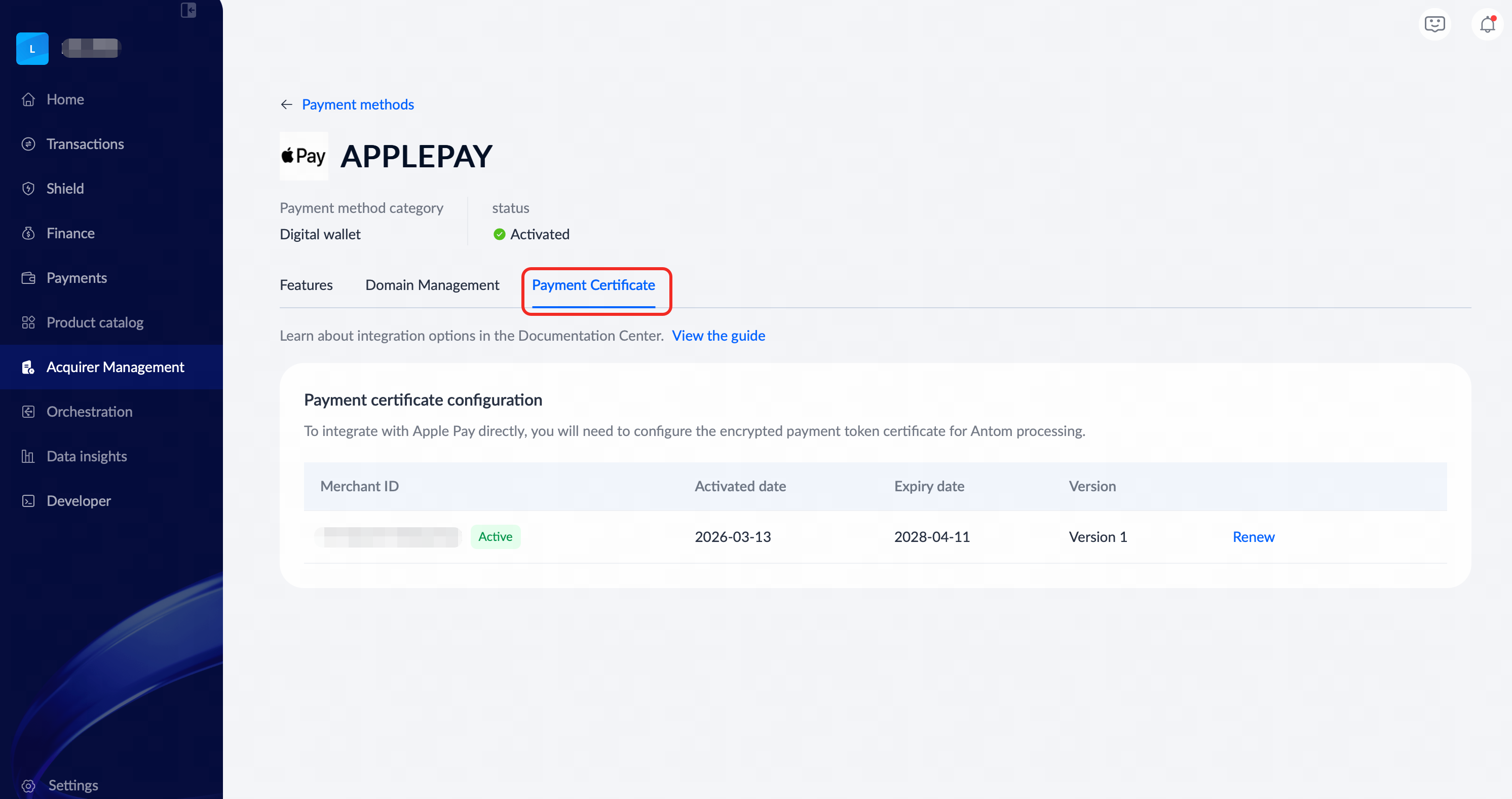
Task: Go to Payments in the sidebar
Action: [x=77, y=278]
